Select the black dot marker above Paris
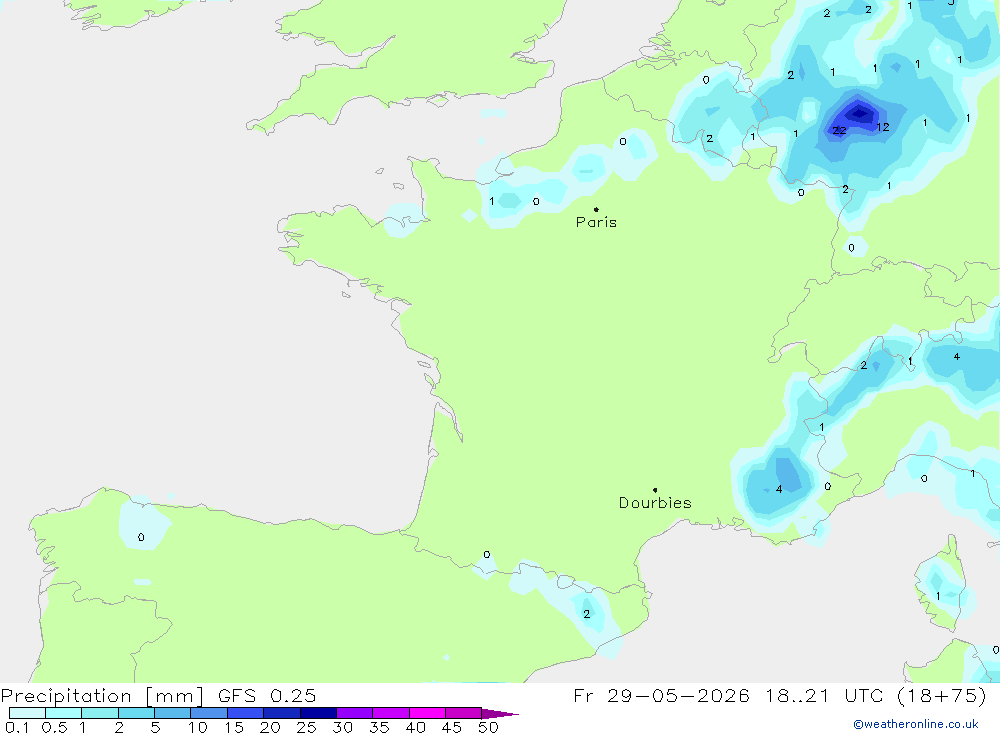The image size is (1000, 733). pos(596,209)
